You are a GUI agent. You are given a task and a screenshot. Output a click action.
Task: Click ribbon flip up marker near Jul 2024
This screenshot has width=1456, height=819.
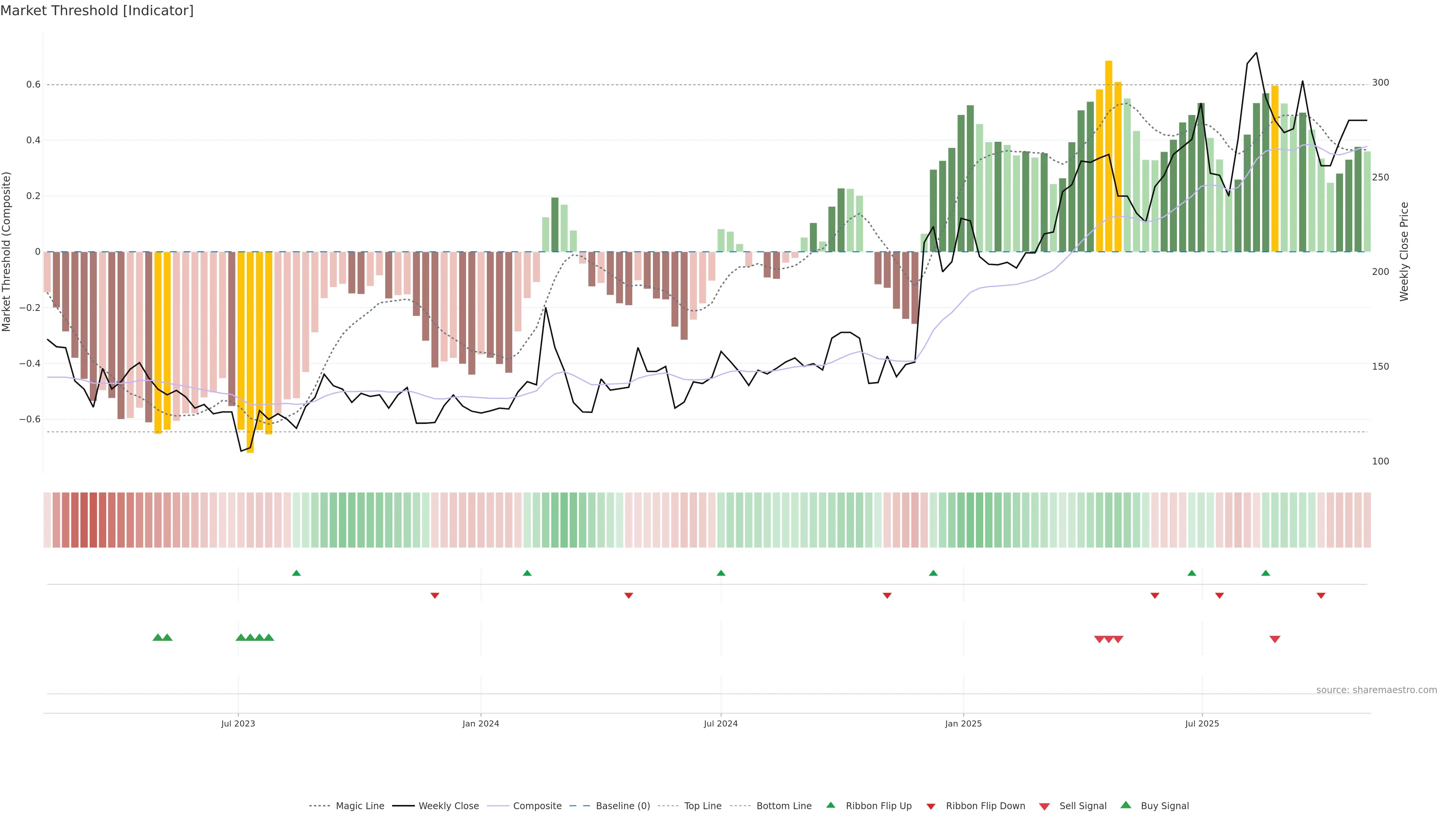click(x=721, y=573)
